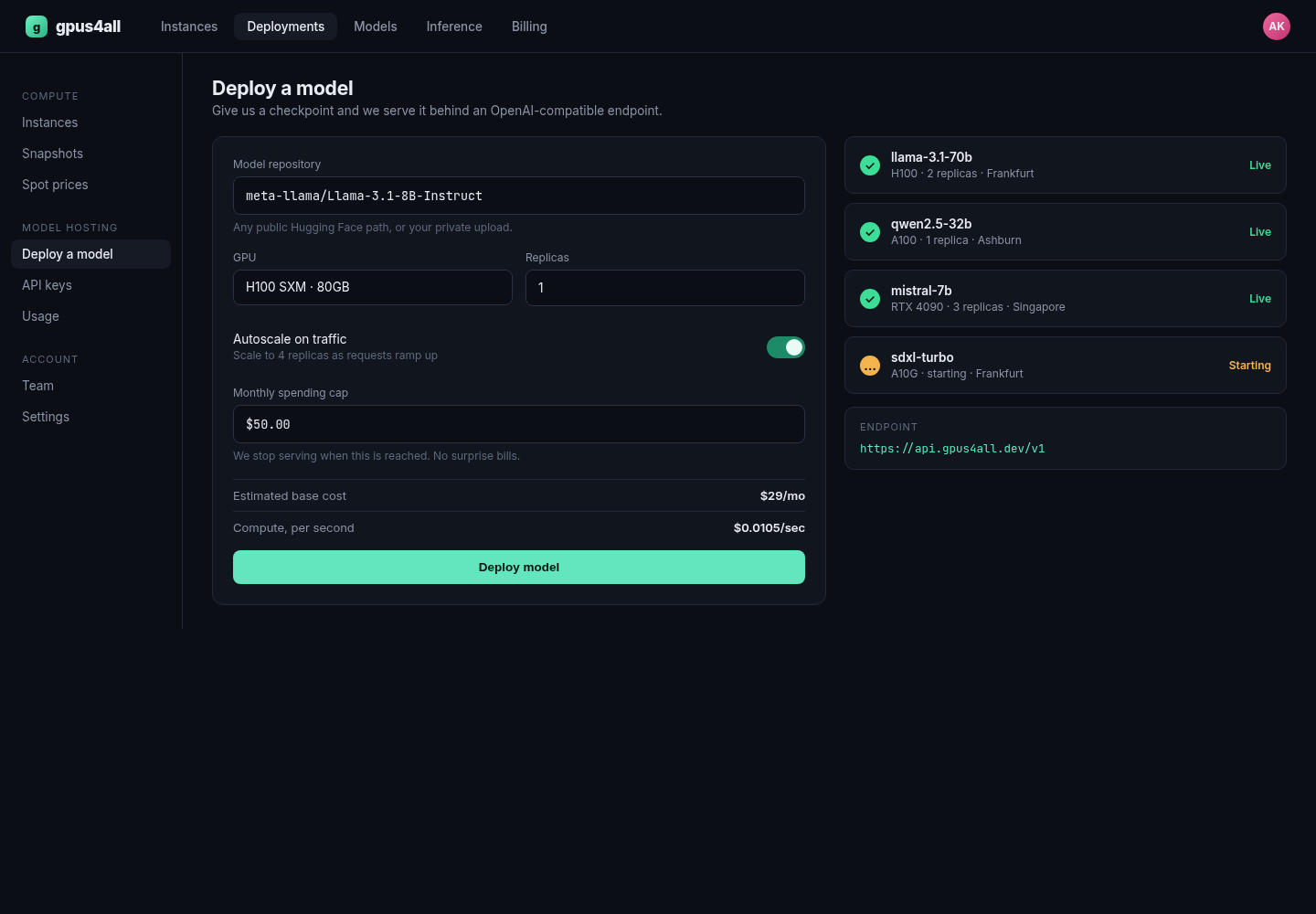Screen dimensions: 1316x914
Task: Click the ENDPOINT label in the card
Action: (x=888, y=427)
